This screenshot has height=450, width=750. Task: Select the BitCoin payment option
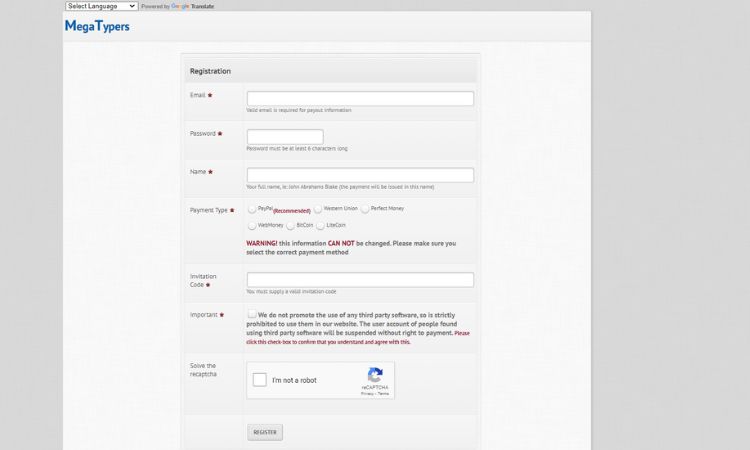(x=290, y=226)
